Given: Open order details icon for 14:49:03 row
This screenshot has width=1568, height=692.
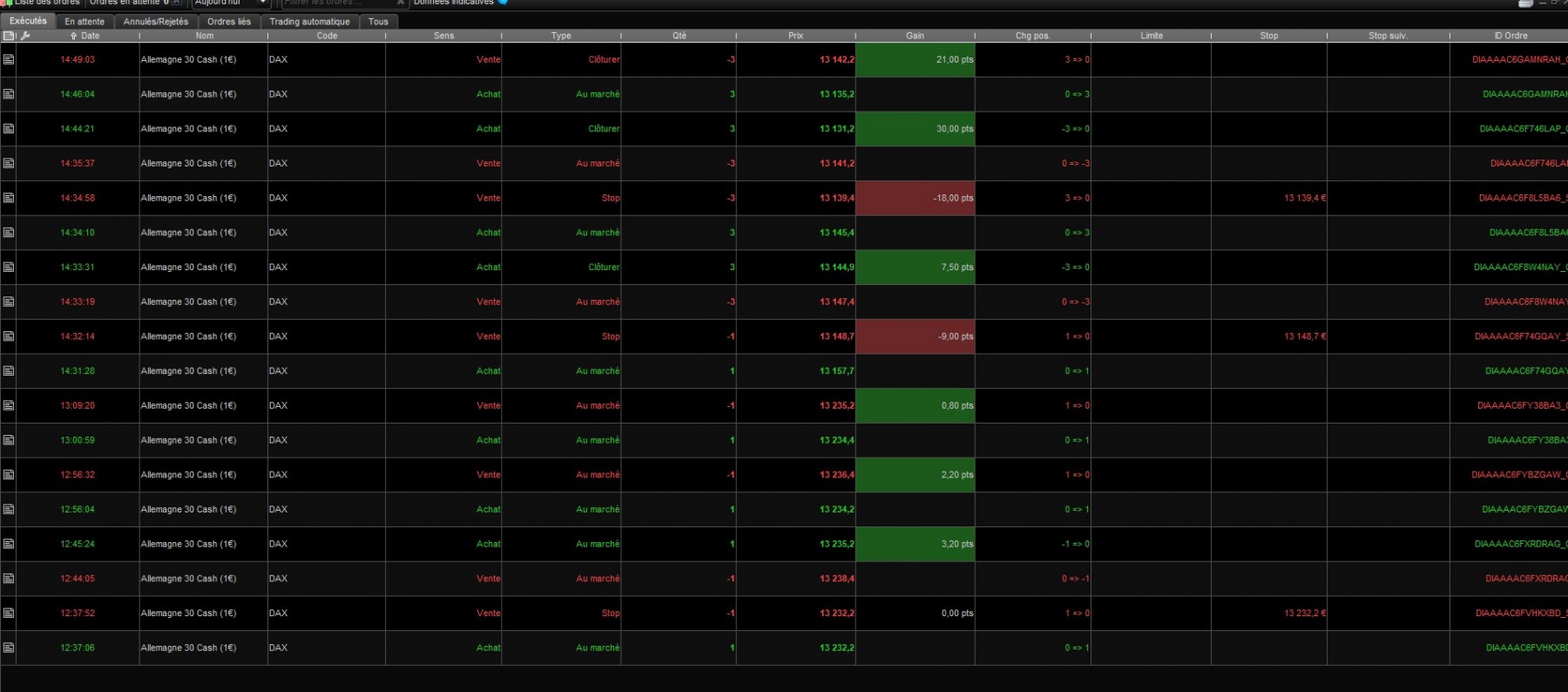Looking at the screenshot, I should 9,59.
